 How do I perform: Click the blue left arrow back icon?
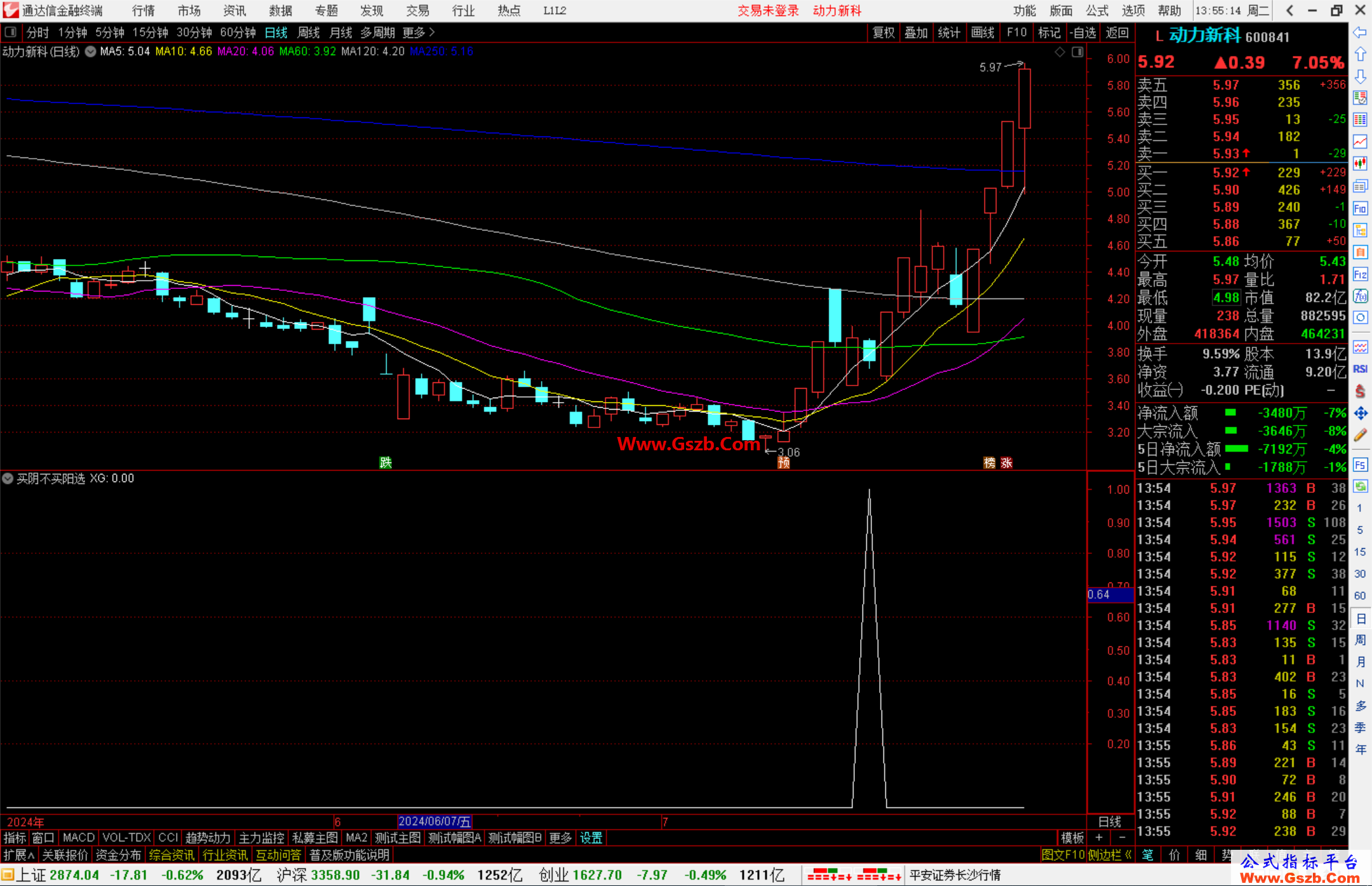pyautogui.click(x=1360, y=32)
